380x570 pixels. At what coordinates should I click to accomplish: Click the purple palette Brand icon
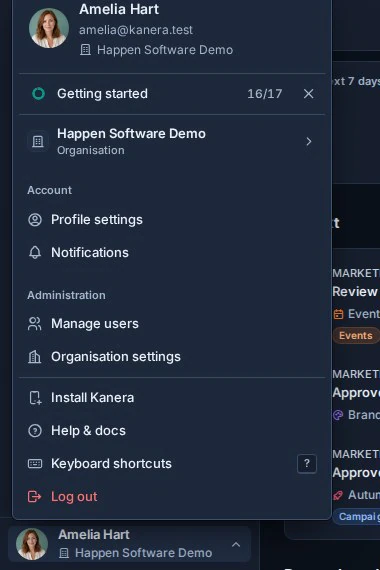(x=338, y=415)
